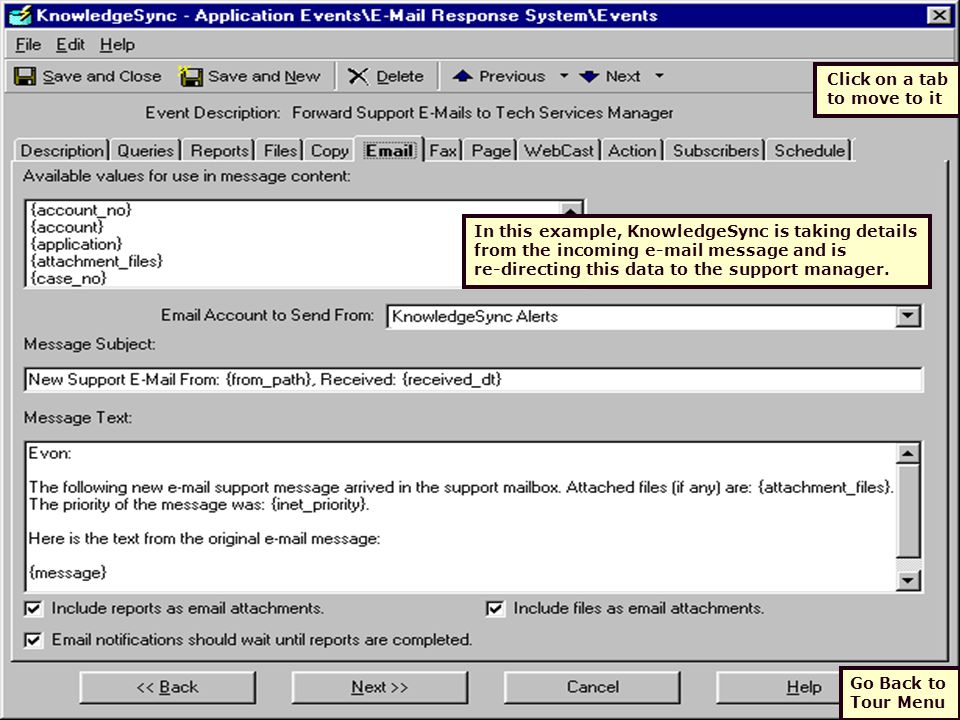Click {inet_priority} in message text
The image size is (960, 720).
tap(319, 505)
